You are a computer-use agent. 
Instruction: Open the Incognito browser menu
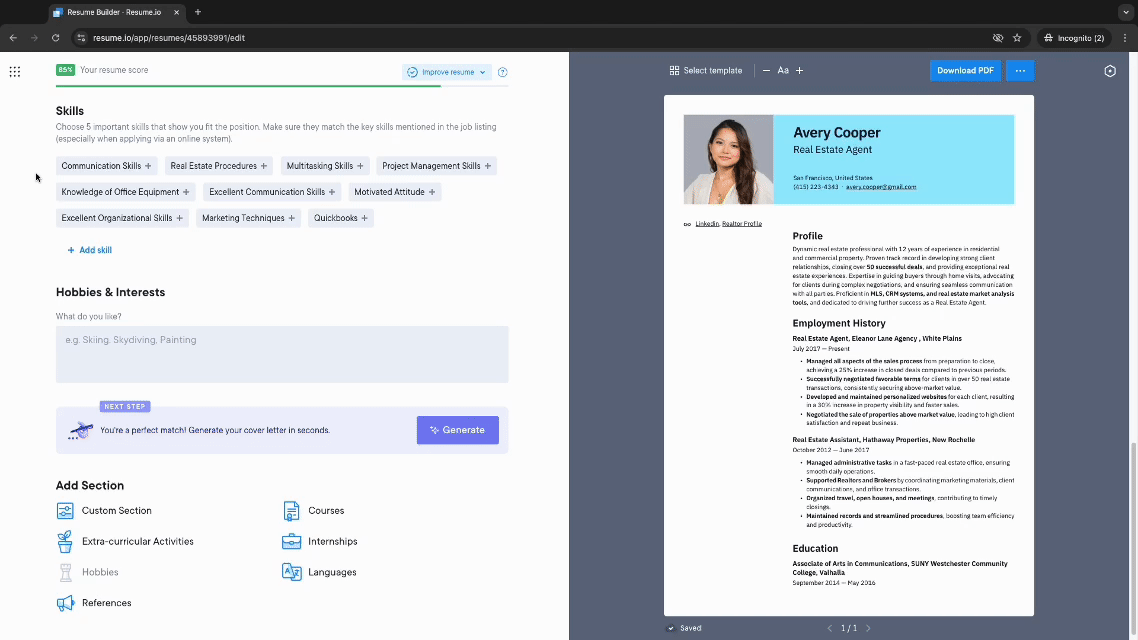click(x=1074, y=37)
